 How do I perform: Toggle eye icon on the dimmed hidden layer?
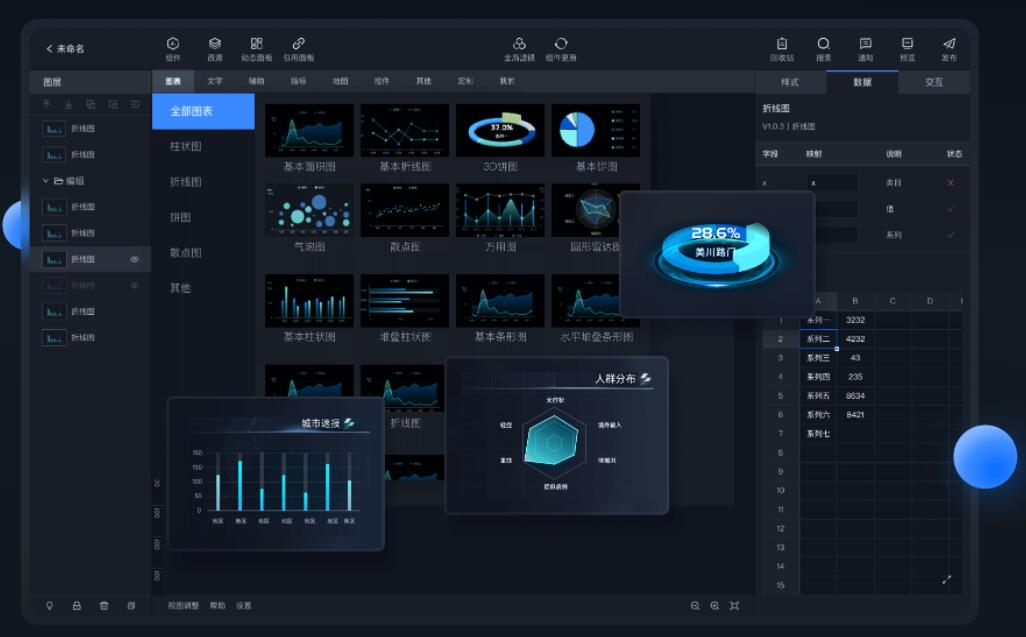(x=135, y=285)
